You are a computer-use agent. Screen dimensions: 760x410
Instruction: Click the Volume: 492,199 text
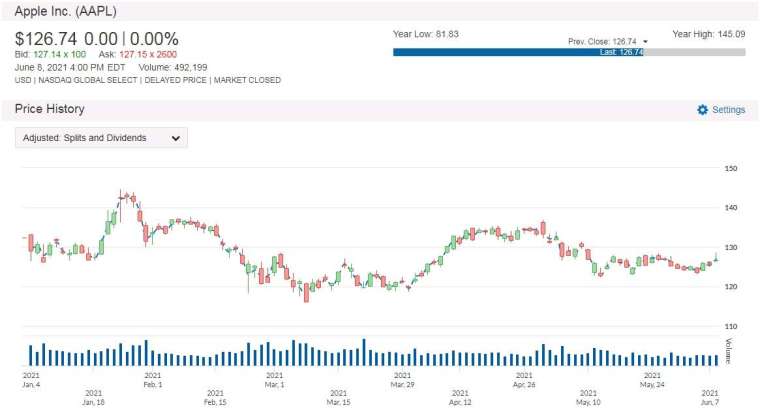[x=173, y=67]
